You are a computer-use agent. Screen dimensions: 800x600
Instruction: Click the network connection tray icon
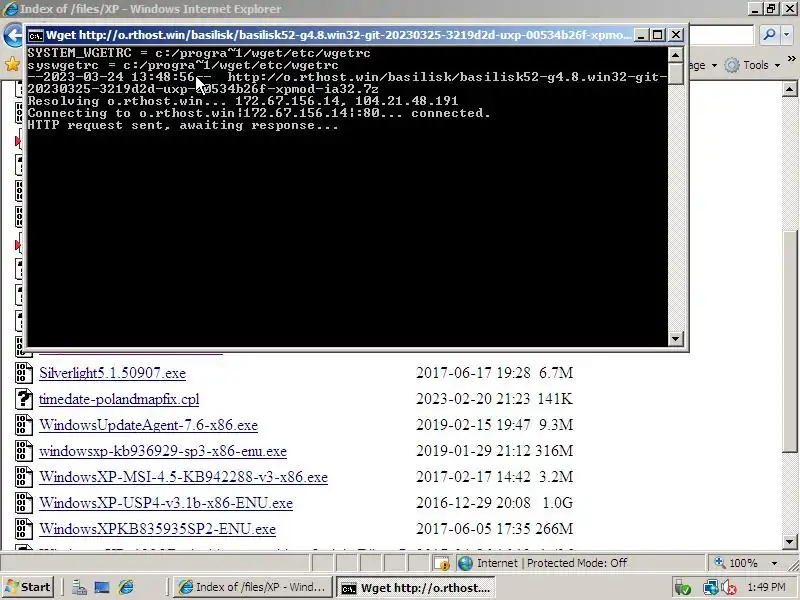click(710, 588)
